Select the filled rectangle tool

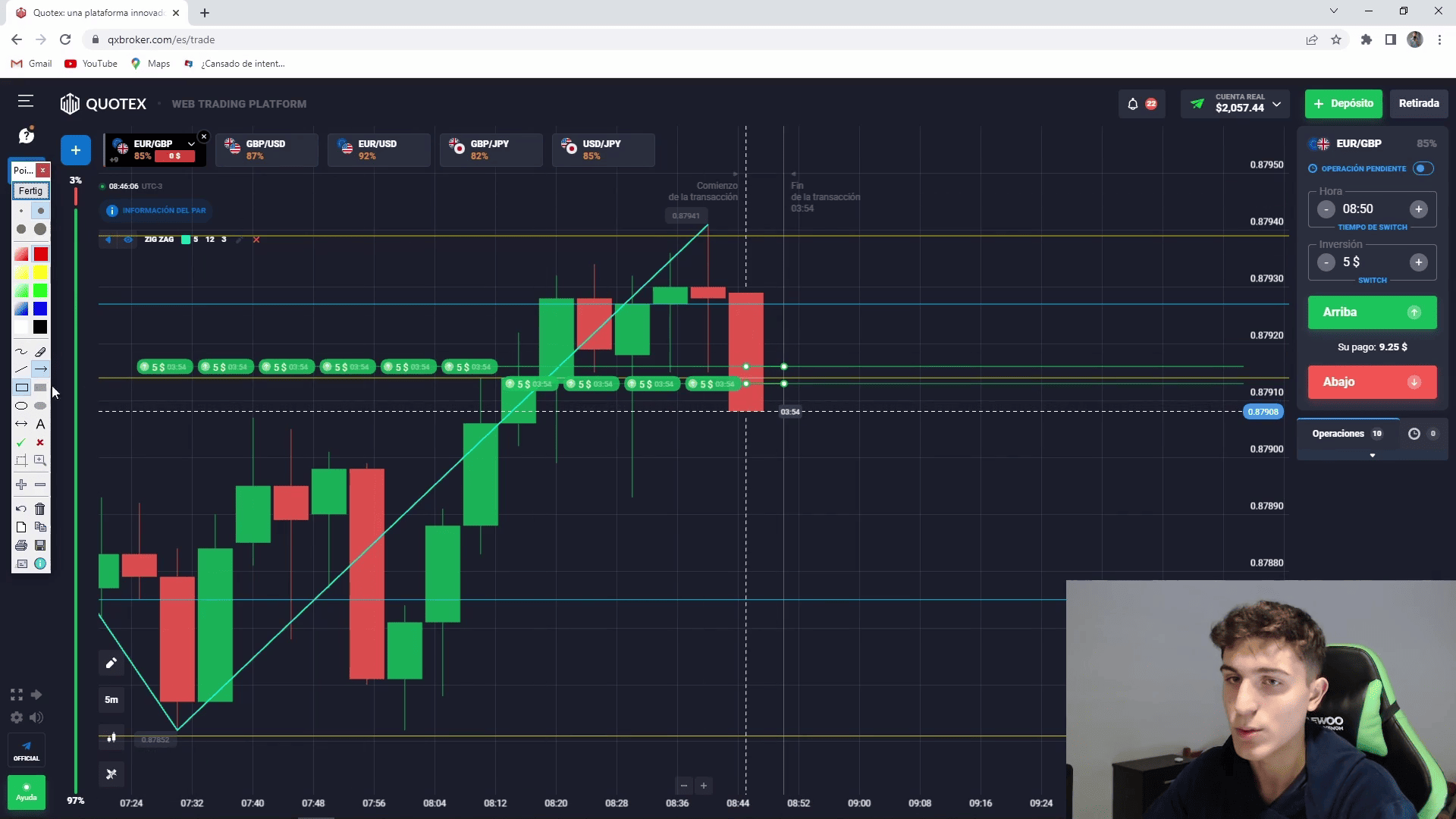pyautogui.click(x=40, y=388)
